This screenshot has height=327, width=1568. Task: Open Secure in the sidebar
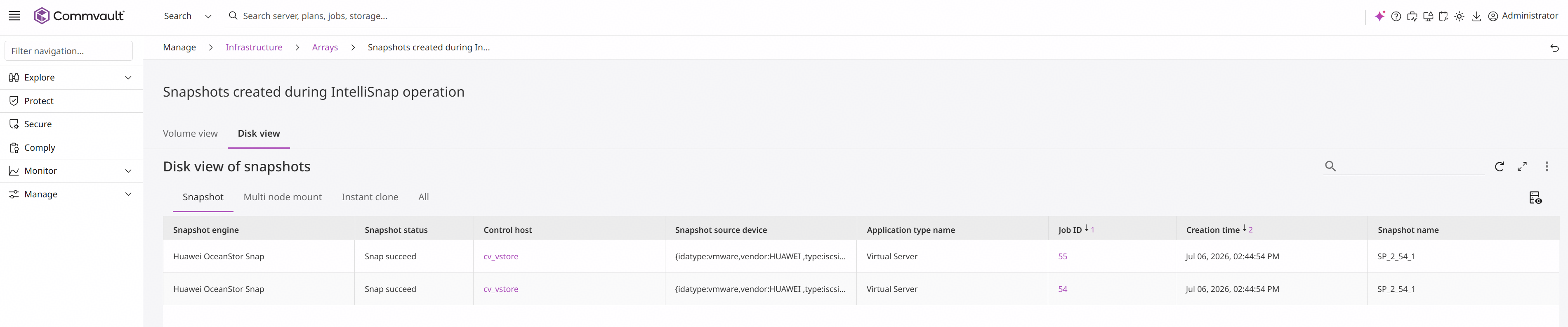point(38,124)
